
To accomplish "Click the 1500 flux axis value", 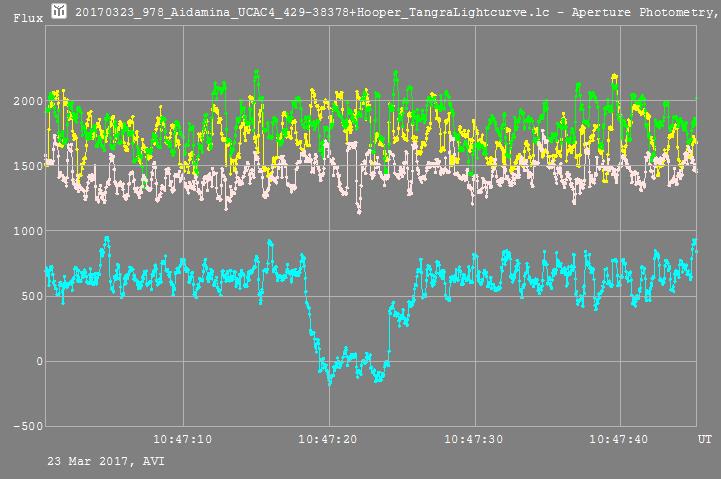I will click(x=28, y=166).
